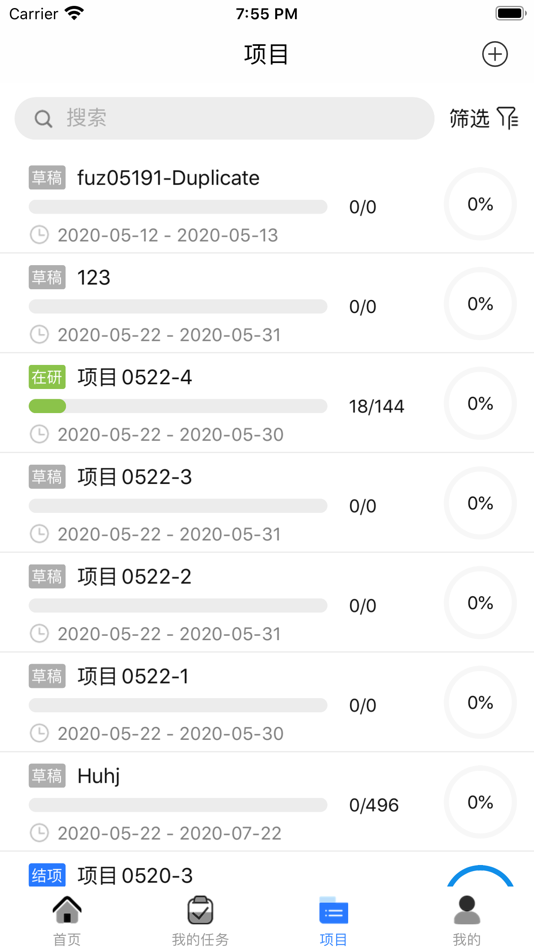Tap the add project plus icon

coord(495,55)
